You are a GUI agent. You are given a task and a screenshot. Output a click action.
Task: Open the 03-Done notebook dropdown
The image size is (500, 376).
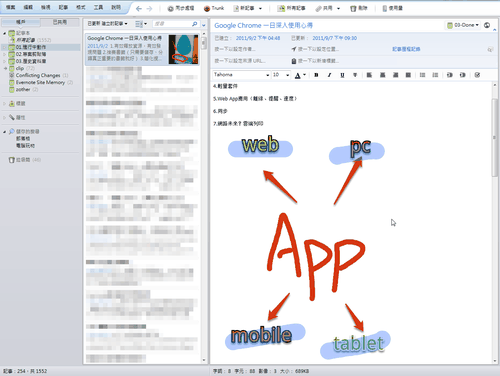pos(463,25)
